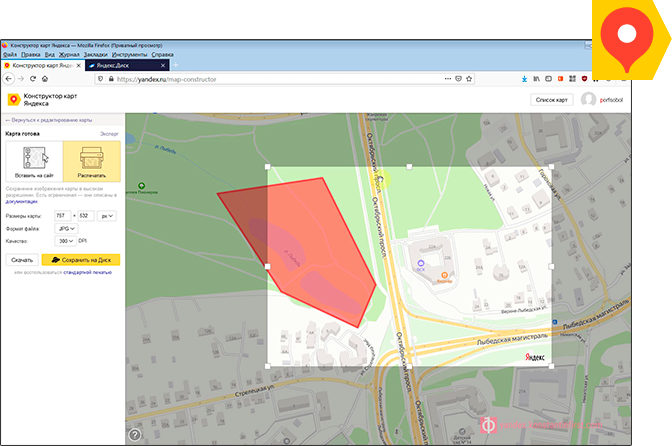Click the bottom-left handle of print area
Screen dimensions: 672x446
(x=268, y=366)
